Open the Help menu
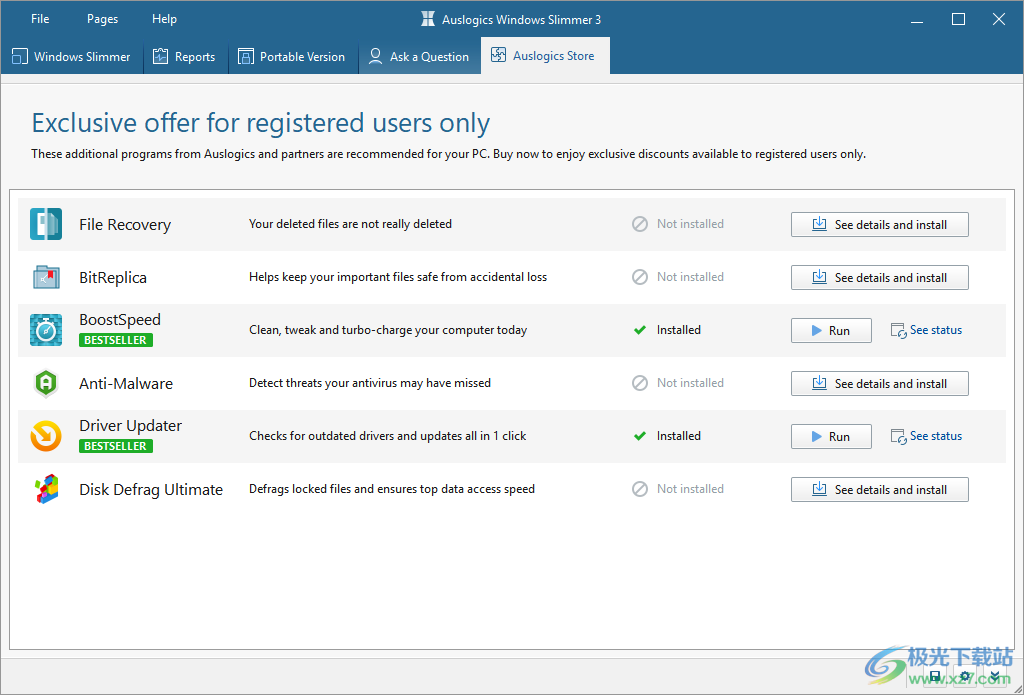This screenshot has height=695, width=1024. click(x=164, y=19)
